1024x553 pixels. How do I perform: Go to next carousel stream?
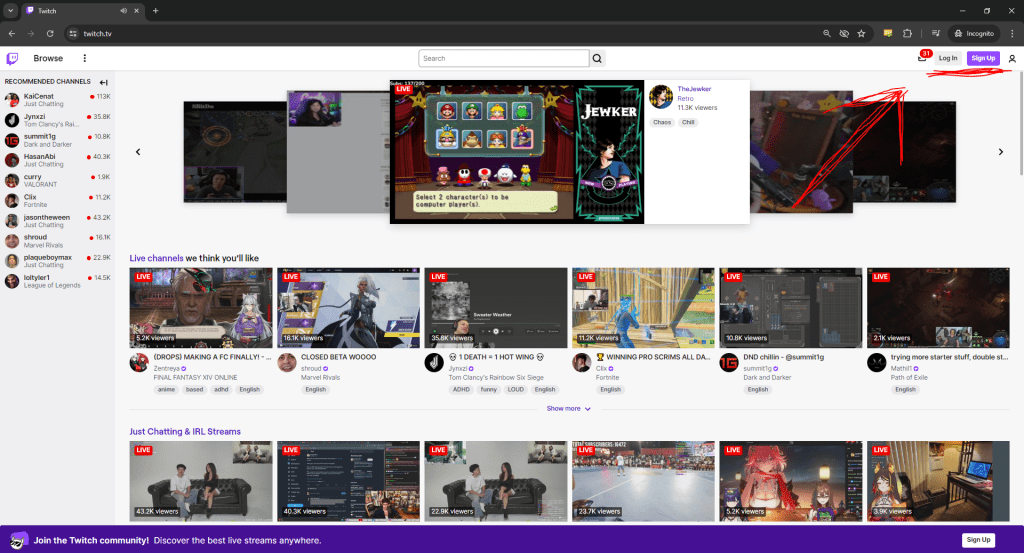pyautogui.click(x=1000, y=152)
